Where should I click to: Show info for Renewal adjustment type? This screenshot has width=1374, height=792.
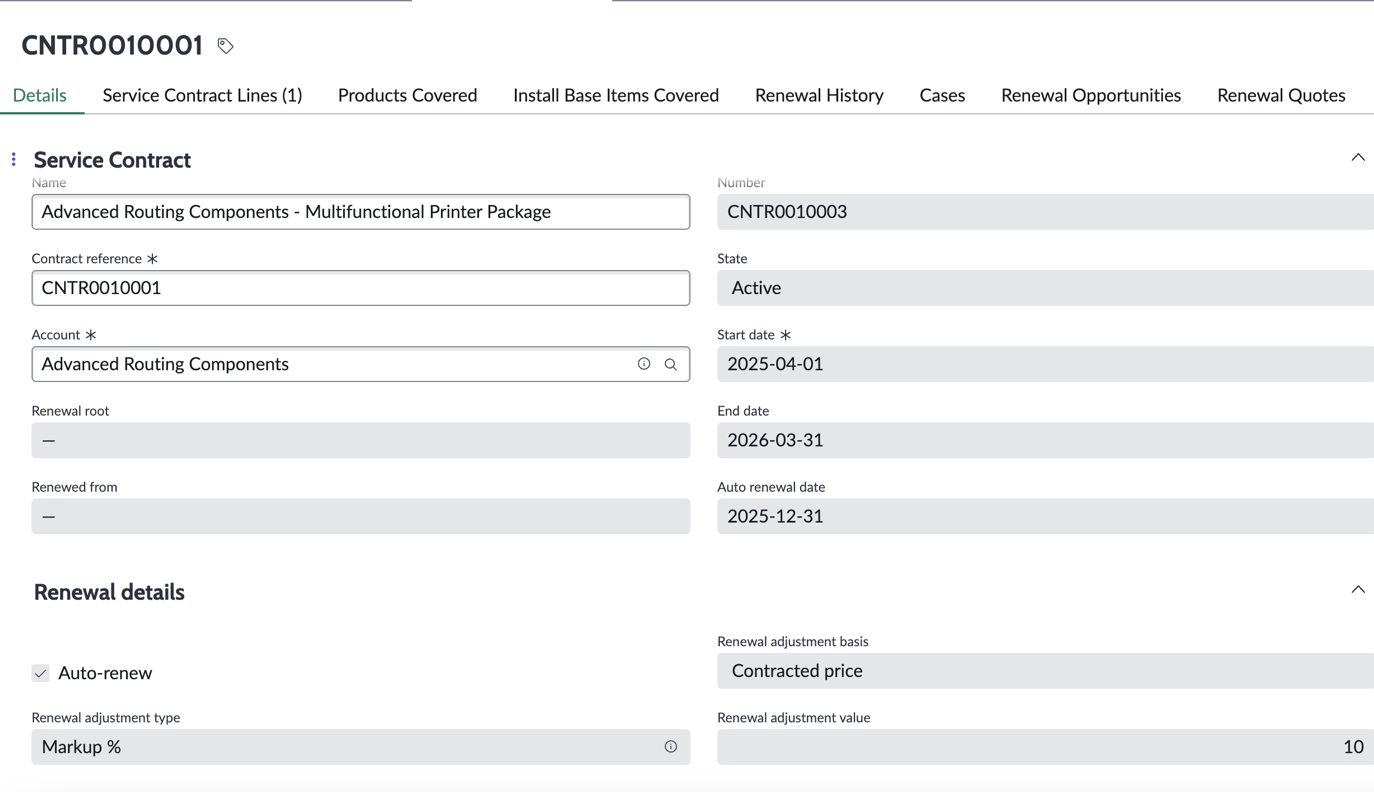tap(671, 747)
